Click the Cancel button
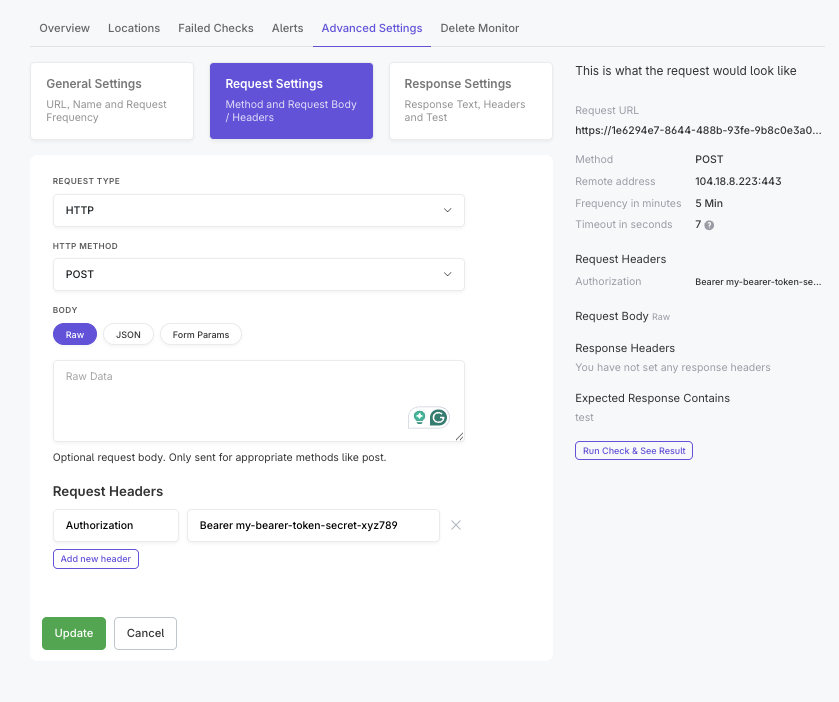The height and width of the screenshot is (702, 839). pyautogui.click(x=146, y=634)
